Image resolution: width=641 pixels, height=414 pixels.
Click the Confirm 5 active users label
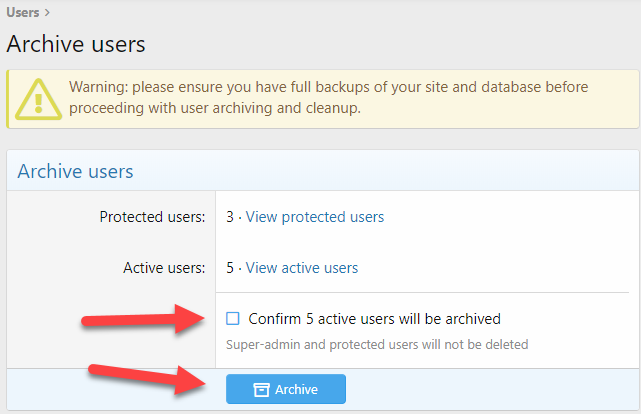374,319
